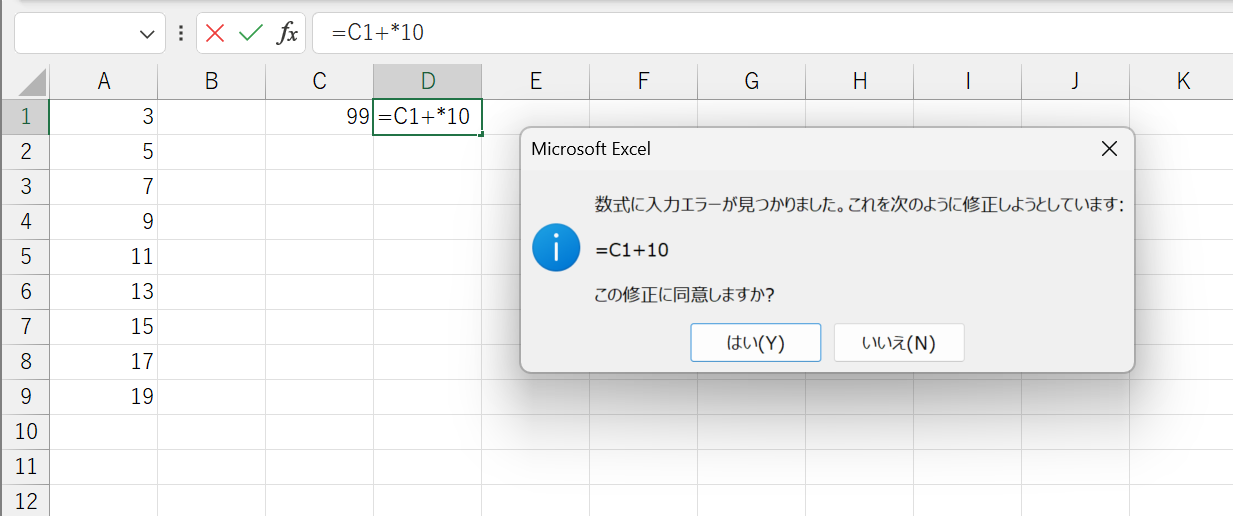
Task: Close the Microsoft Excel dialog with X
Action: (x=1108, y=149)
